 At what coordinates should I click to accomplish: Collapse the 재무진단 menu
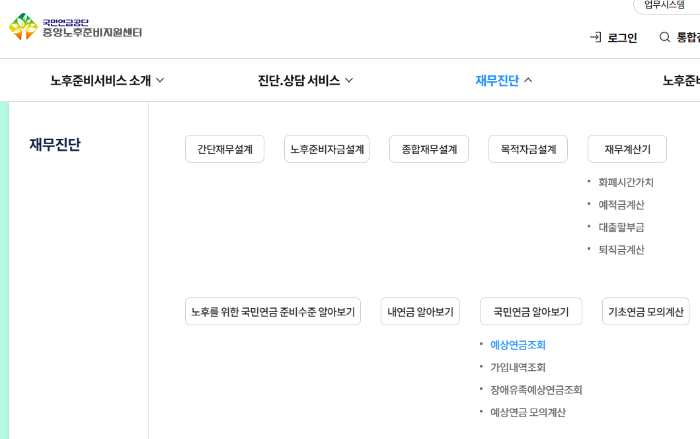497,80
